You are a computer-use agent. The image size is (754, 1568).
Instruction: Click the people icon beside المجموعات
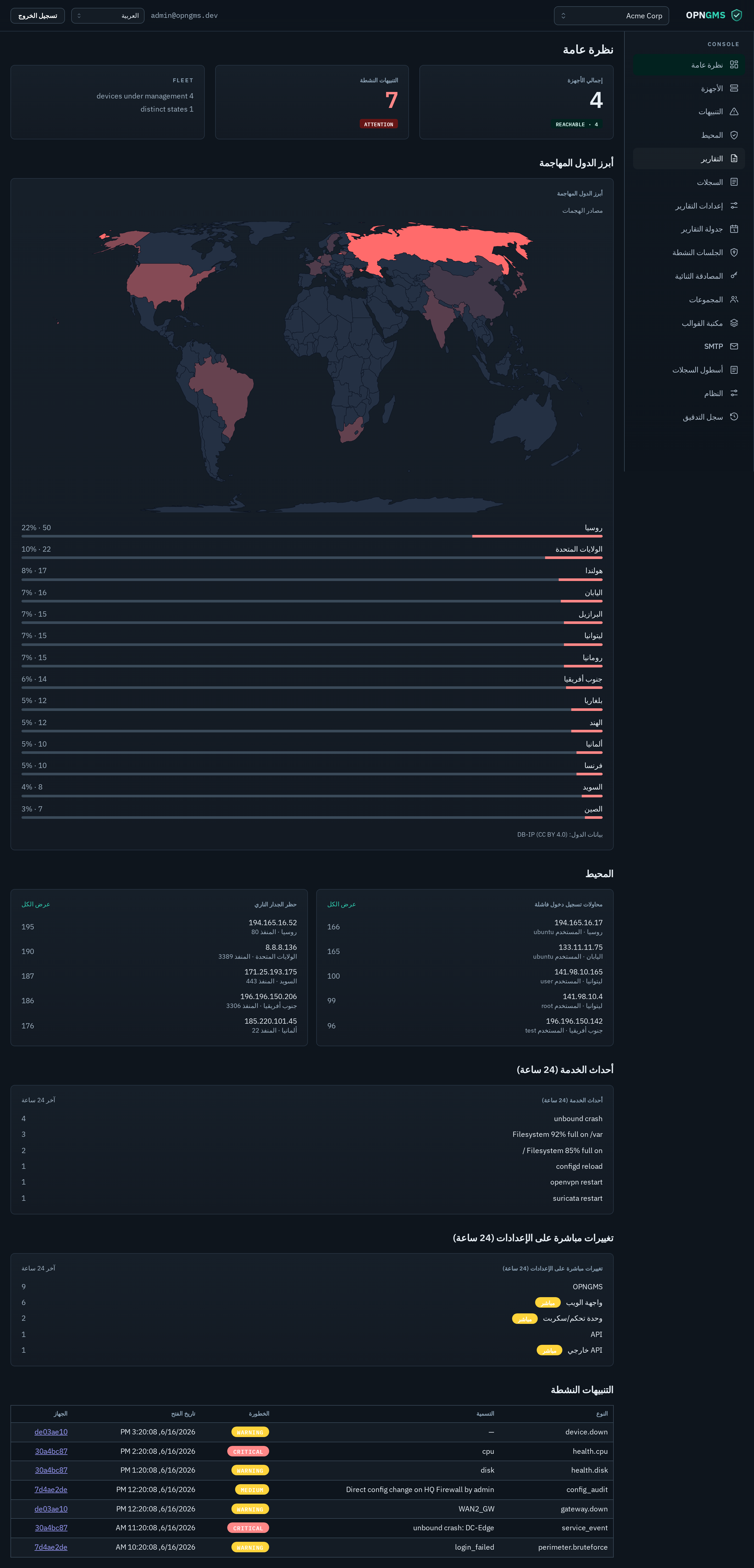pos(734,299)
